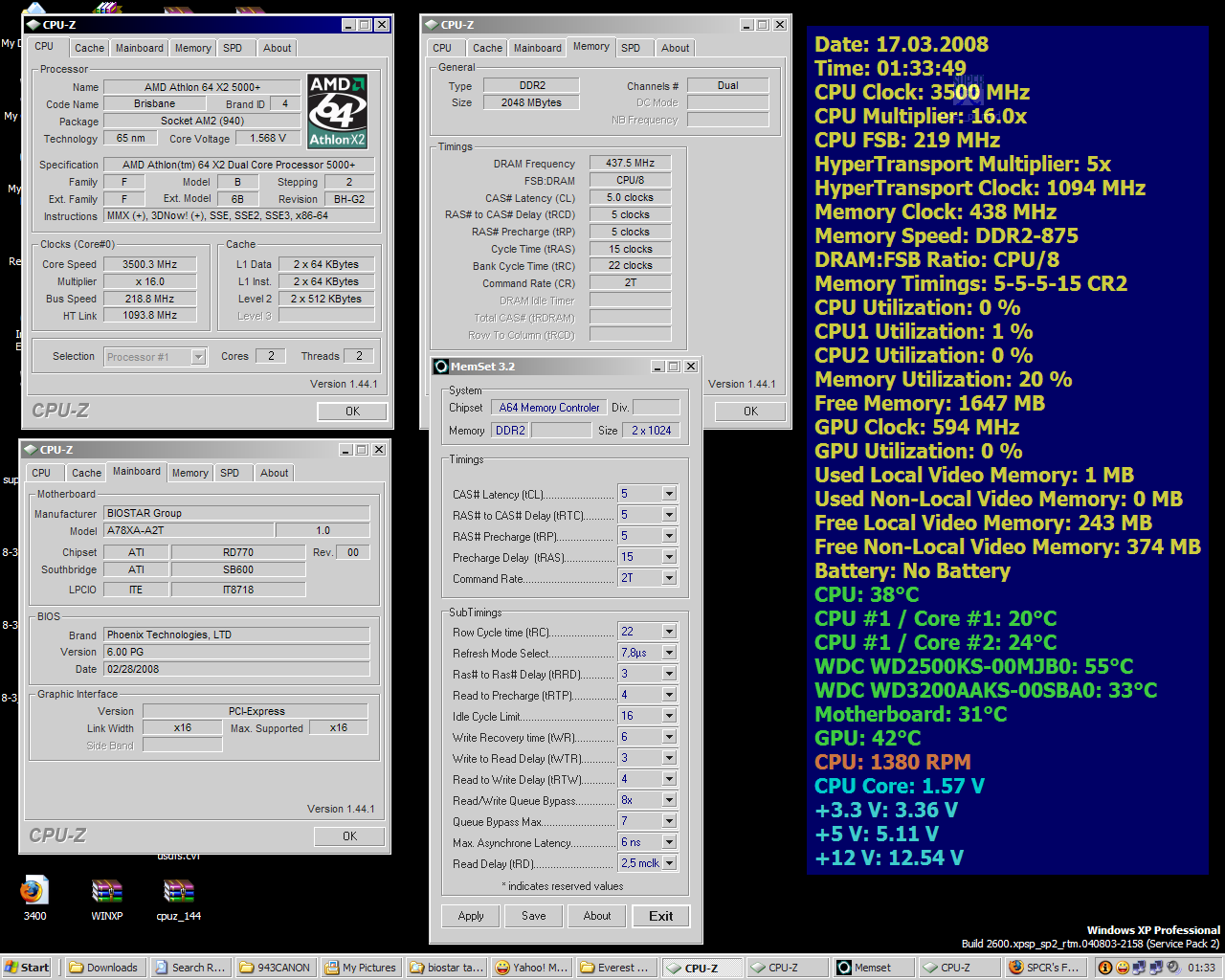Switch to the Memset taskbar button
This screenshot has height=980, width=1225.
point(873,968)
